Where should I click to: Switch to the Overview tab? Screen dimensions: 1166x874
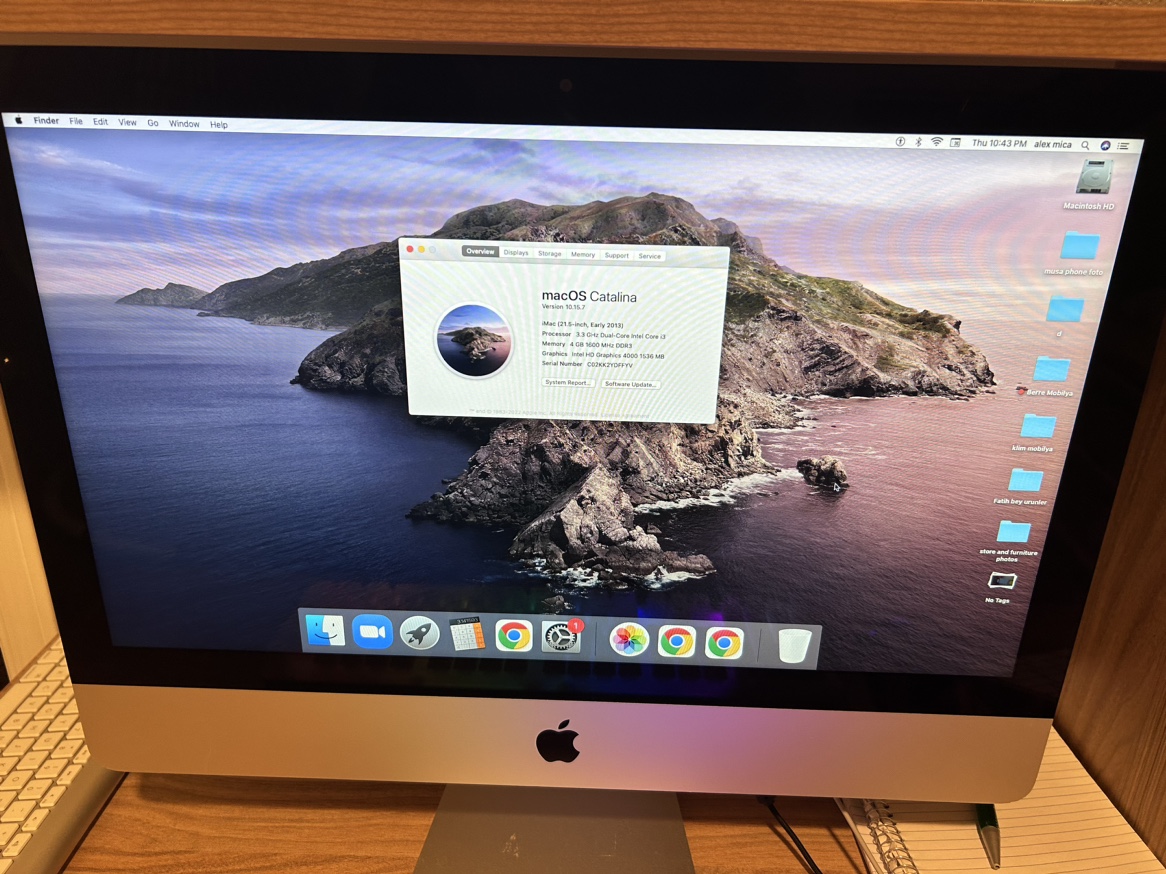pyautogui.click(x=480, y=251)
